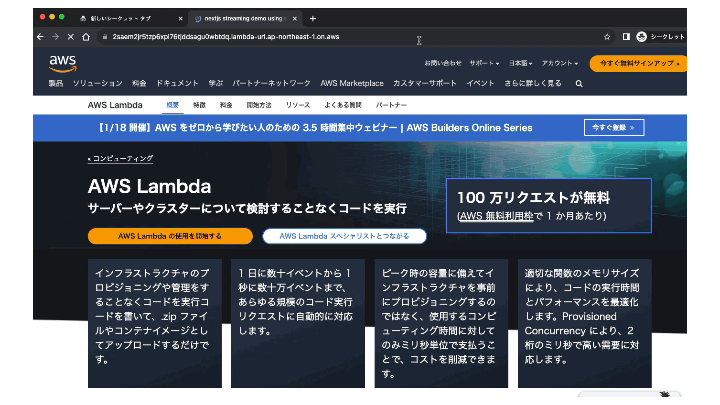Screen dimensions: 720x405
Task: Open the カスタマーサポート menu
Action: click(x=425, y=83)
